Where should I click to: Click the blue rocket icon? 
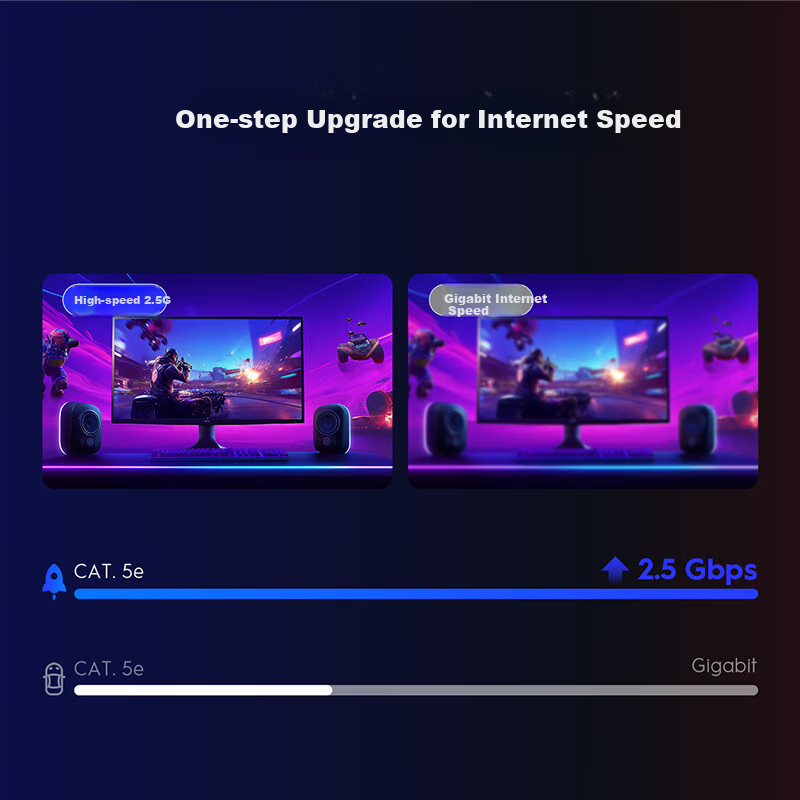(x=54, y=581)
